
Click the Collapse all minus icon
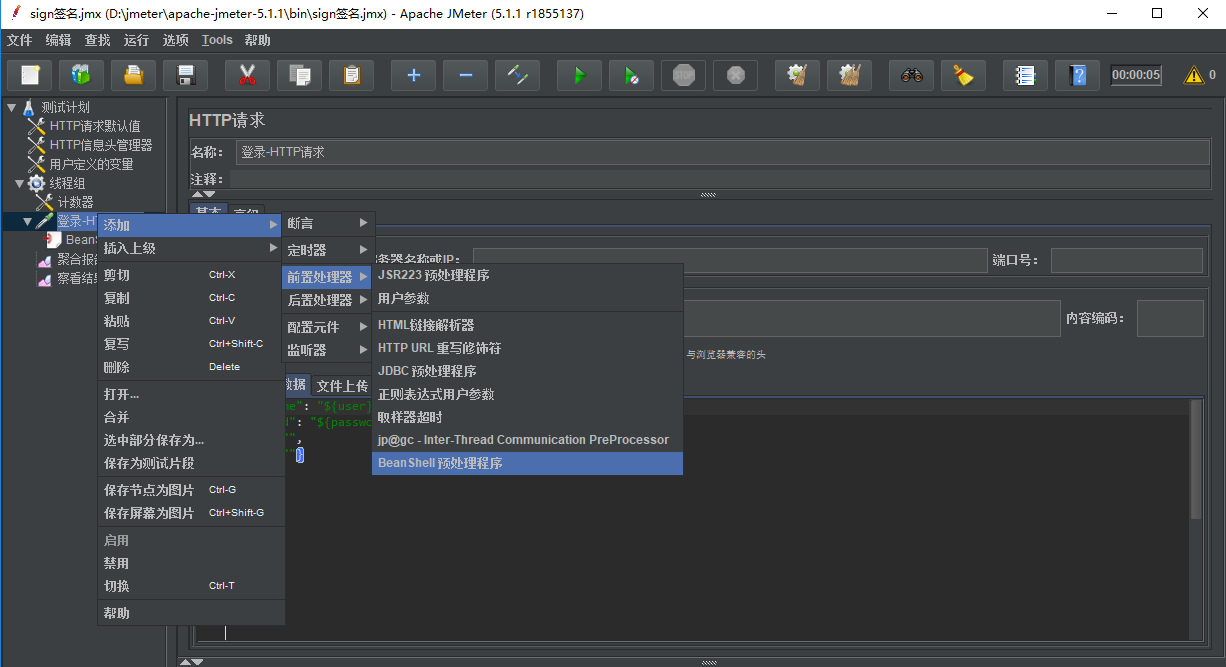[465, 75]
